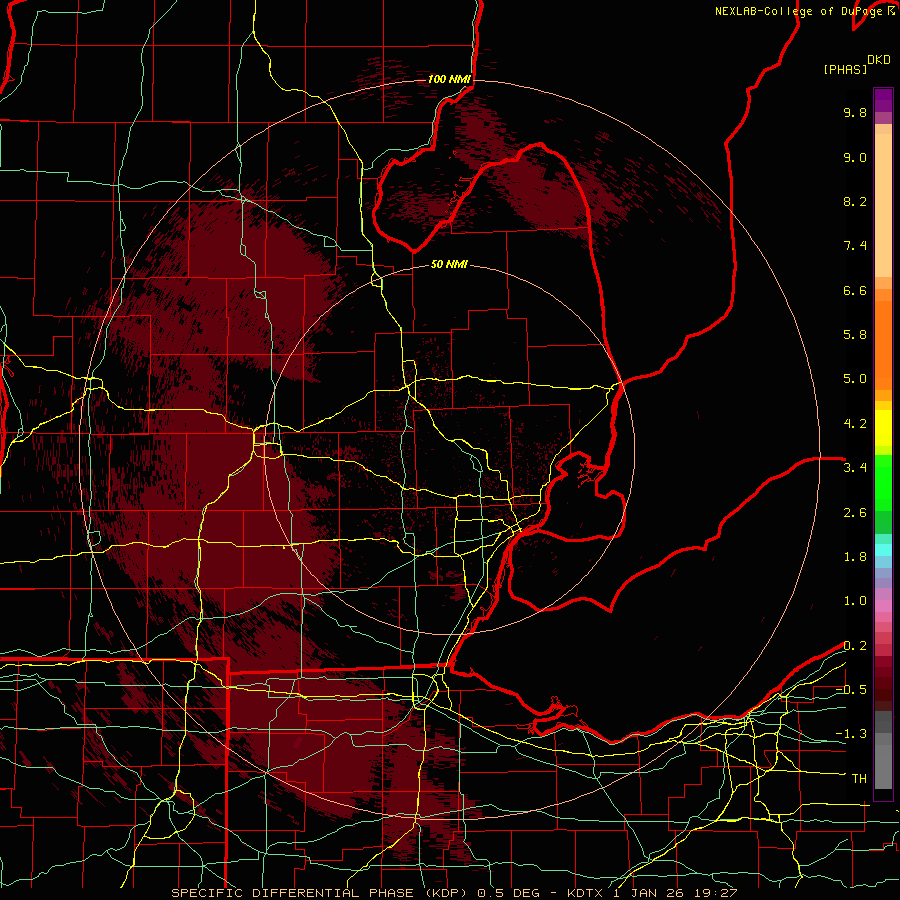Click the 7.4 value on the color scale
This screenshot has height=900, width=900.
click(x=855, y=246)
